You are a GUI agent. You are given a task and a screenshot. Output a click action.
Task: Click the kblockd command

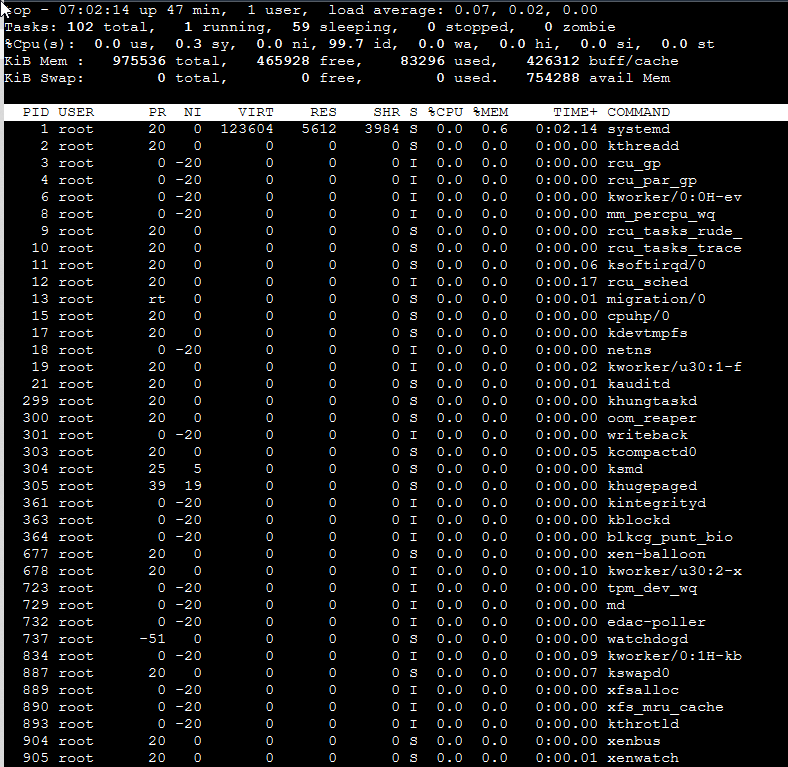click(x=638, y=520)
